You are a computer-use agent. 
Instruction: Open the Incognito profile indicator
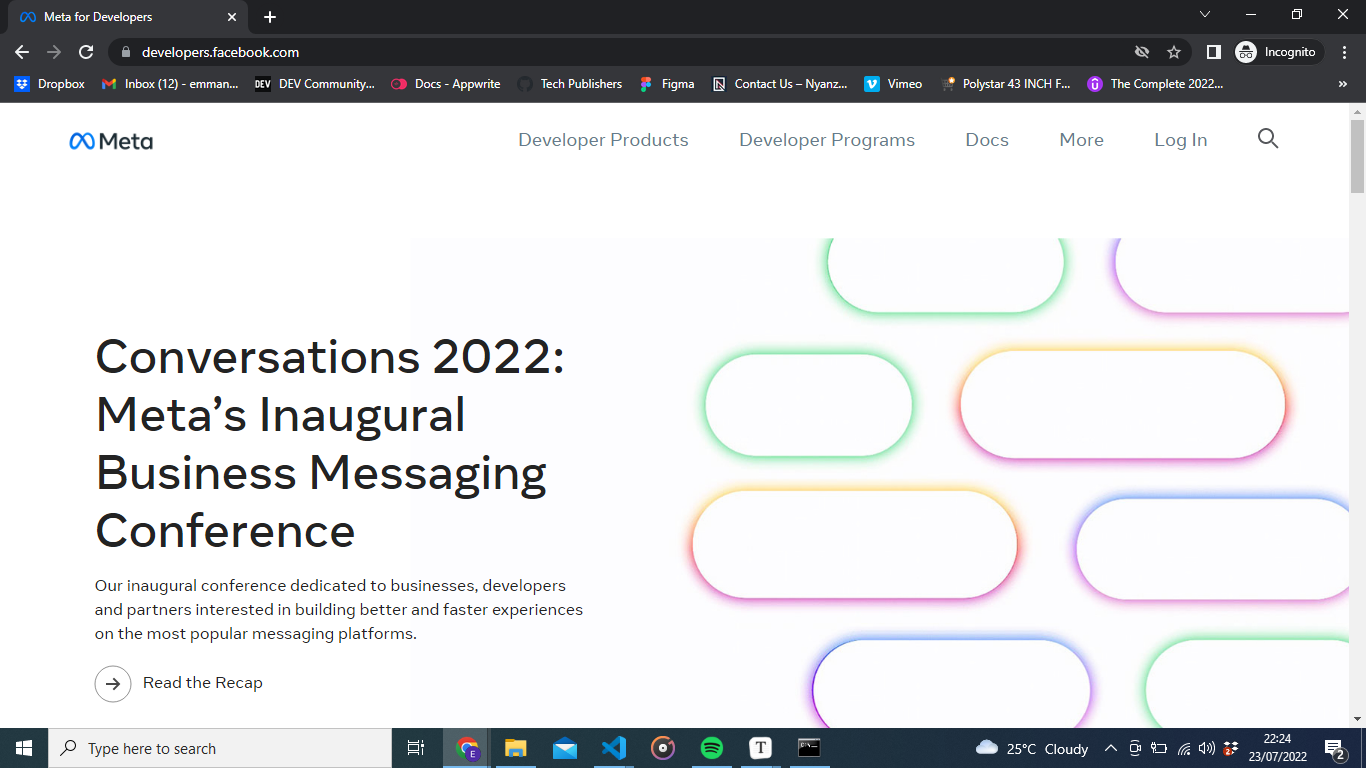(1279, 52)
